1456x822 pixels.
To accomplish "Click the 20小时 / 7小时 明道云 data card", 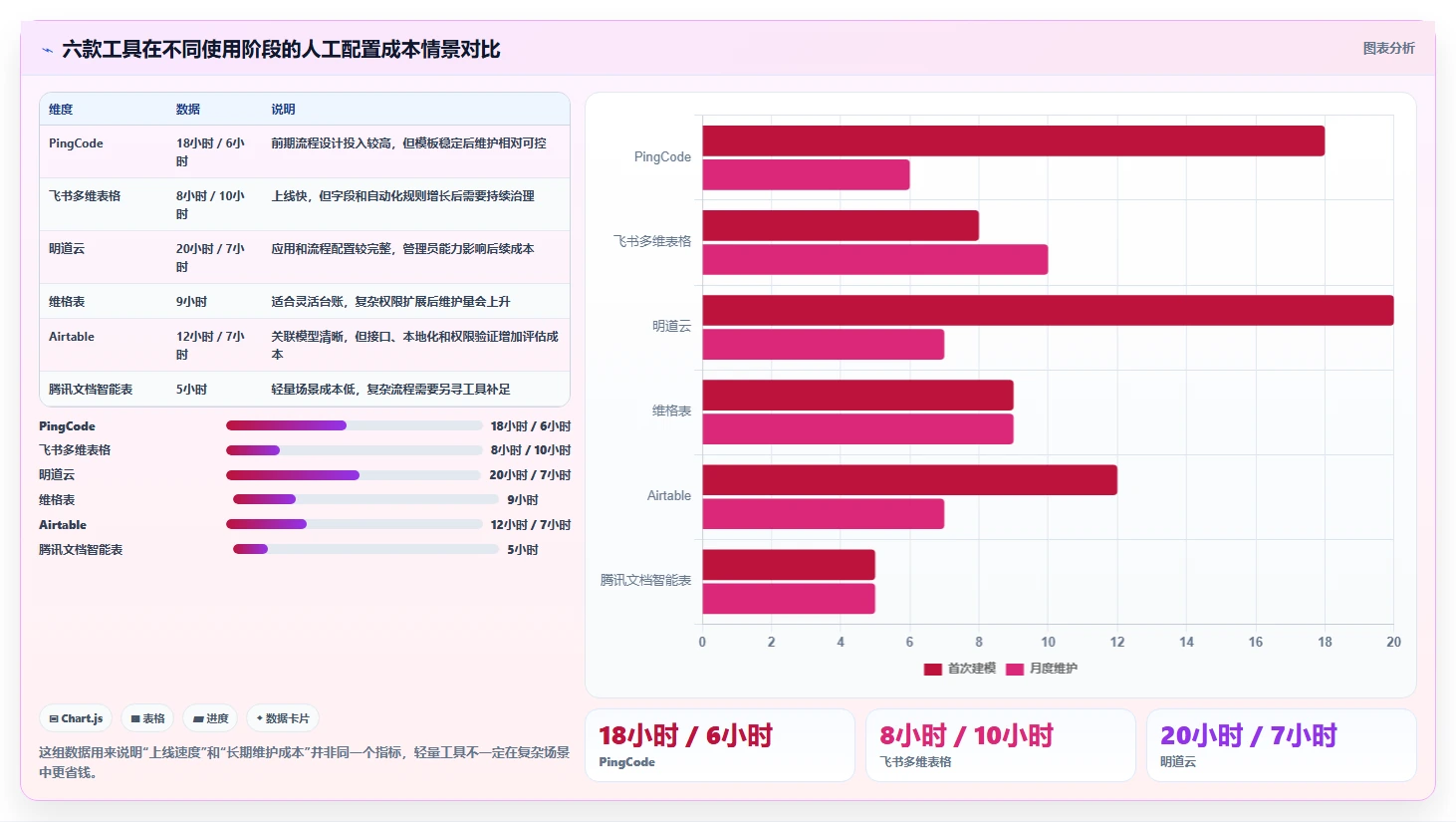I will (x=1282, y=745).
